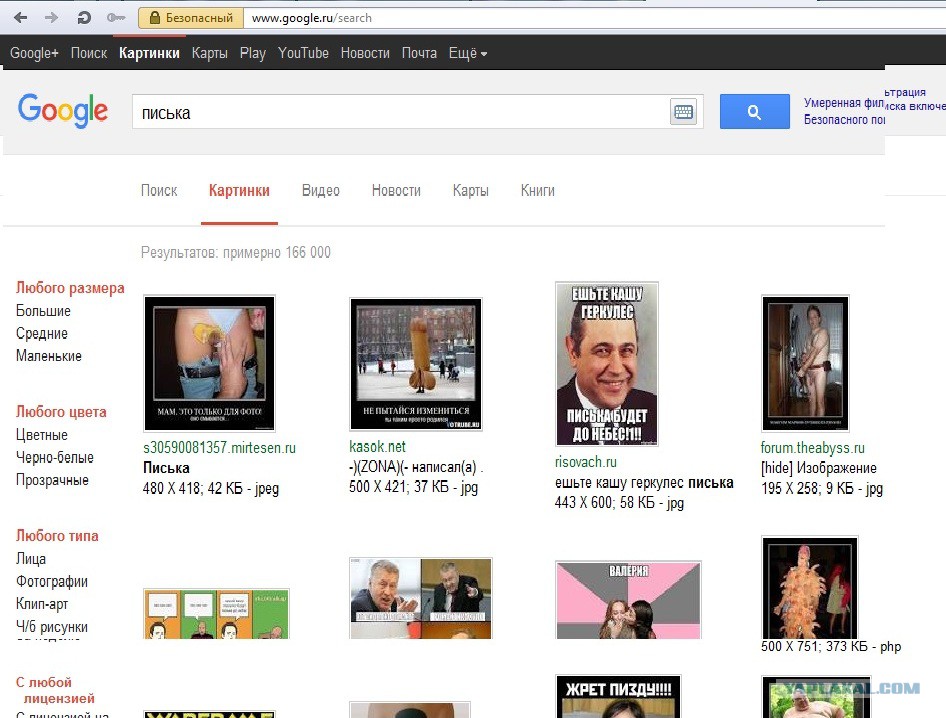Click the browser forward arrow

[x=52, y=17]
